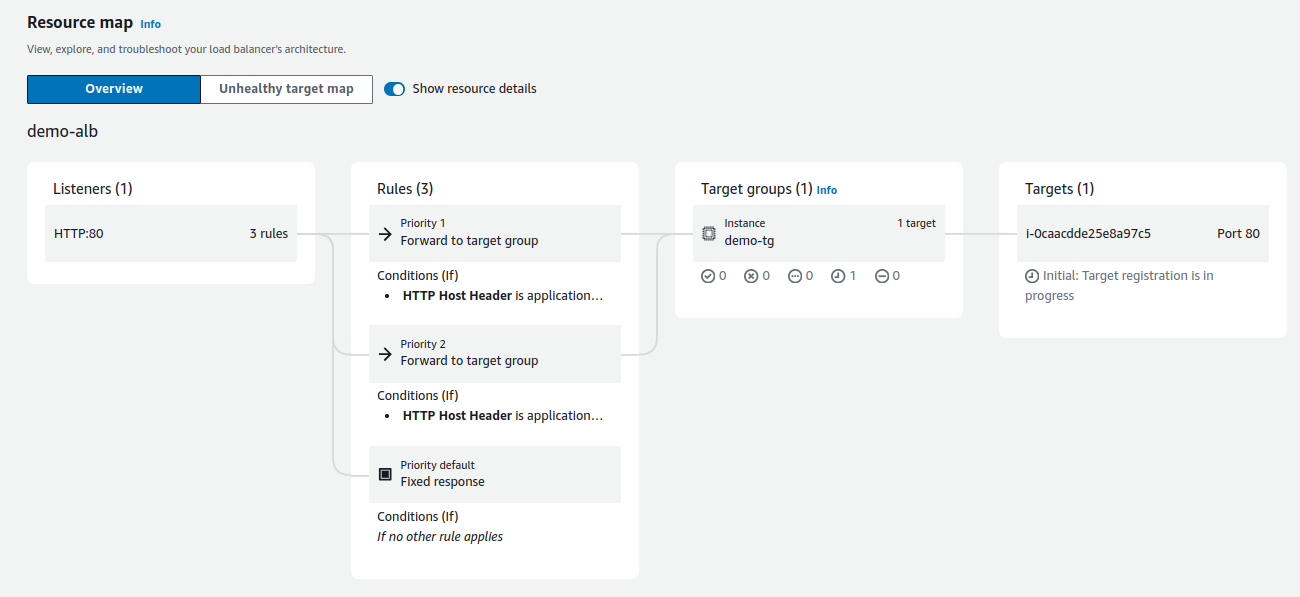The width and height of the screenshot is (1300, 597).
Task: Click the unused targets ellipsis icon
Action: point(795,276)
